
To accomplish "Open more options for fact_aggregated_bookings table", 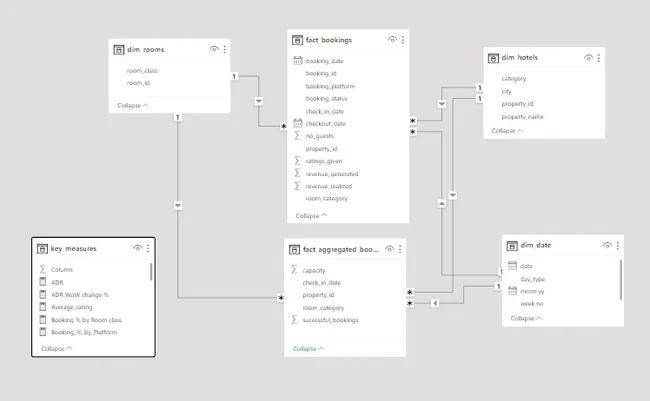I will coord(400,249).
